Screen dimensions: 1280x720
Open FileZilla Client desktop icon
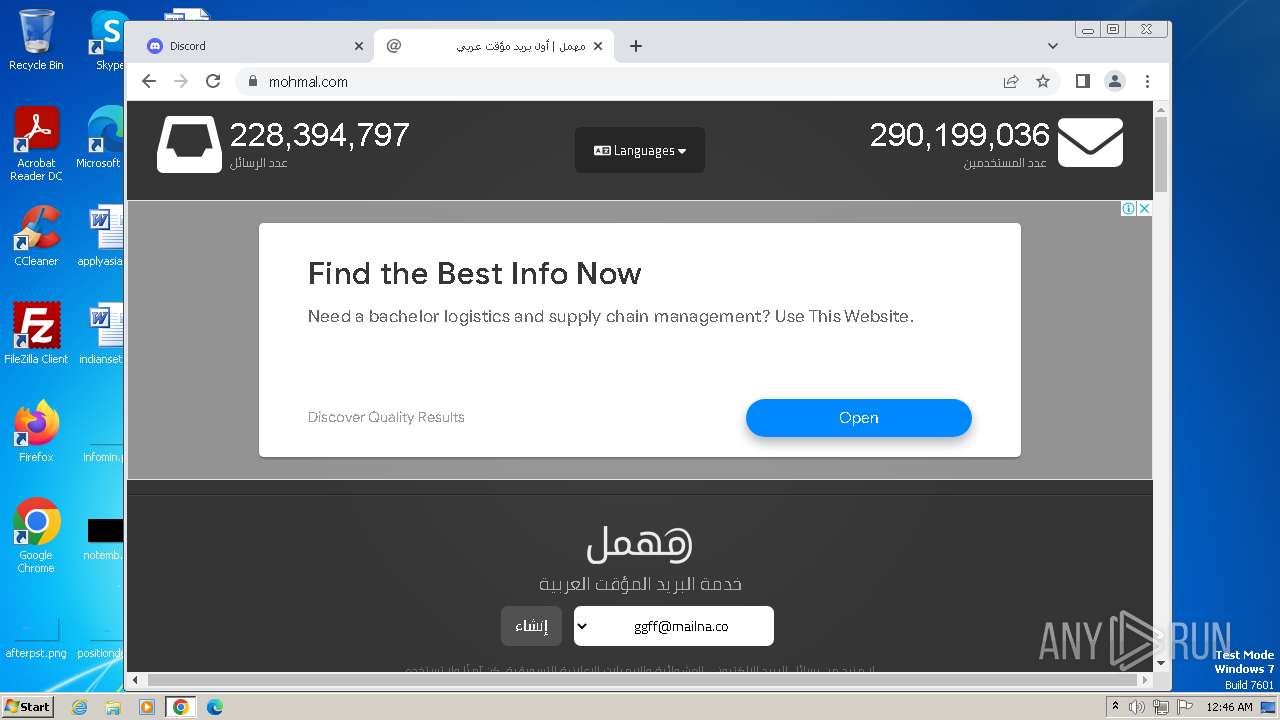[36, 335]
